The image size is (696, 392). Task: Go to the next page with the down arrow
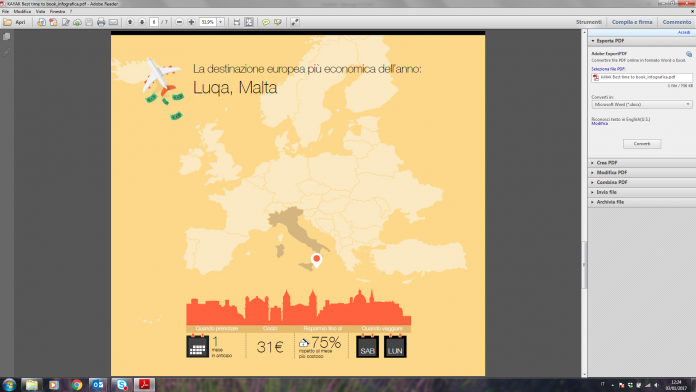click(x=142, y=22)
